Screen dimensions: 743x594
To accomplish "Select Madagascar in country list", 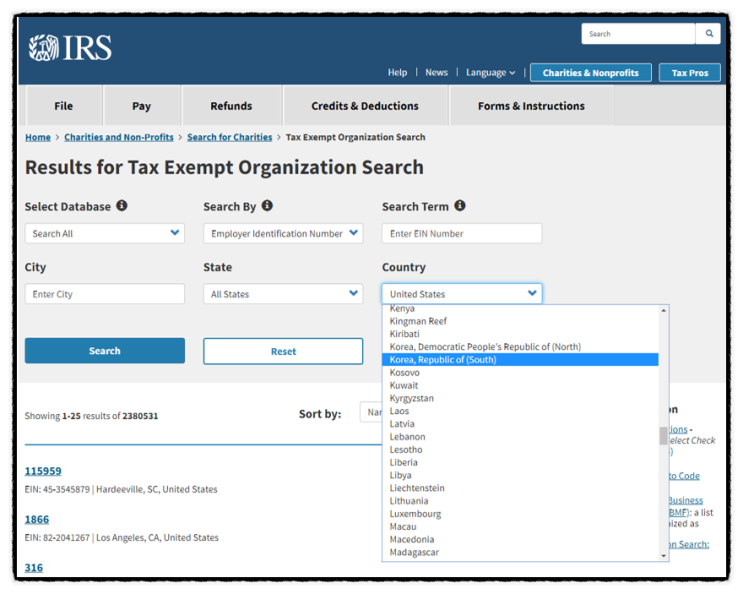I will coord(520,552).
